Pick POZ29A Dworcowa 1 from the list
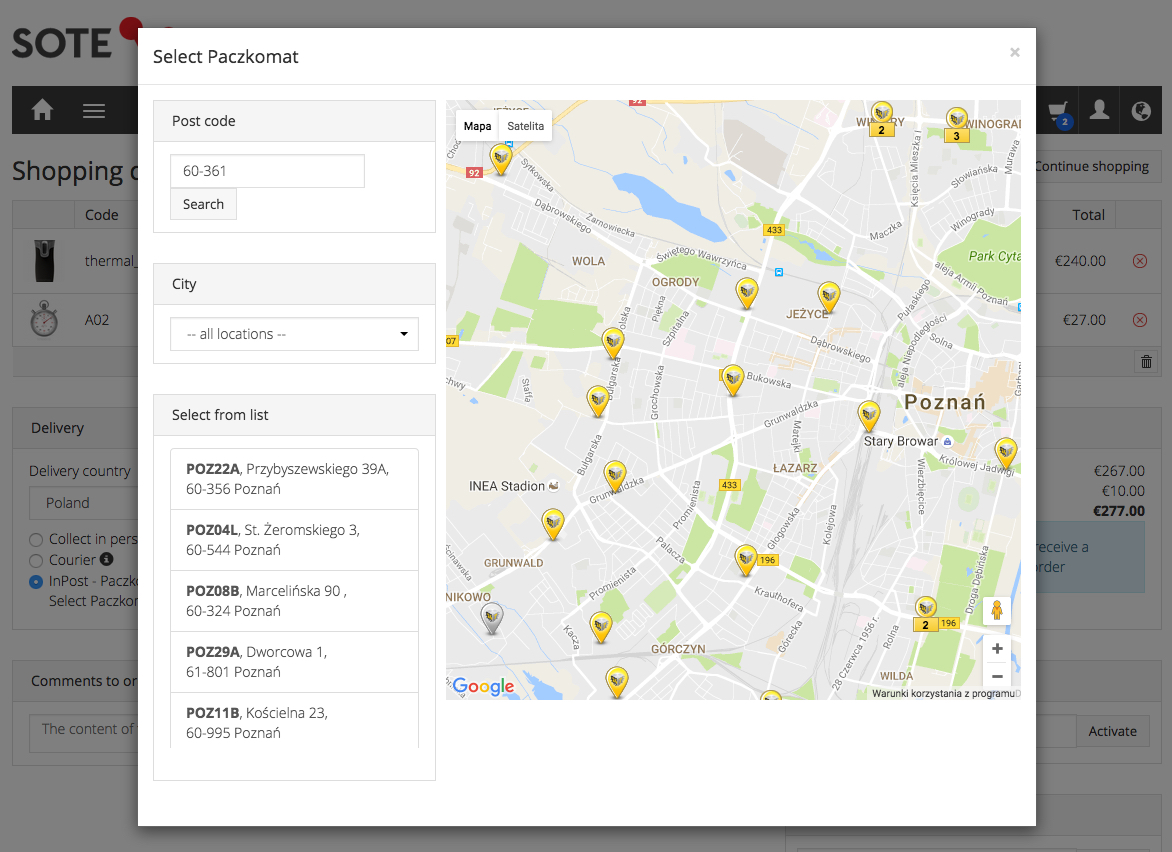1172x852 pixels. (294, 662)
